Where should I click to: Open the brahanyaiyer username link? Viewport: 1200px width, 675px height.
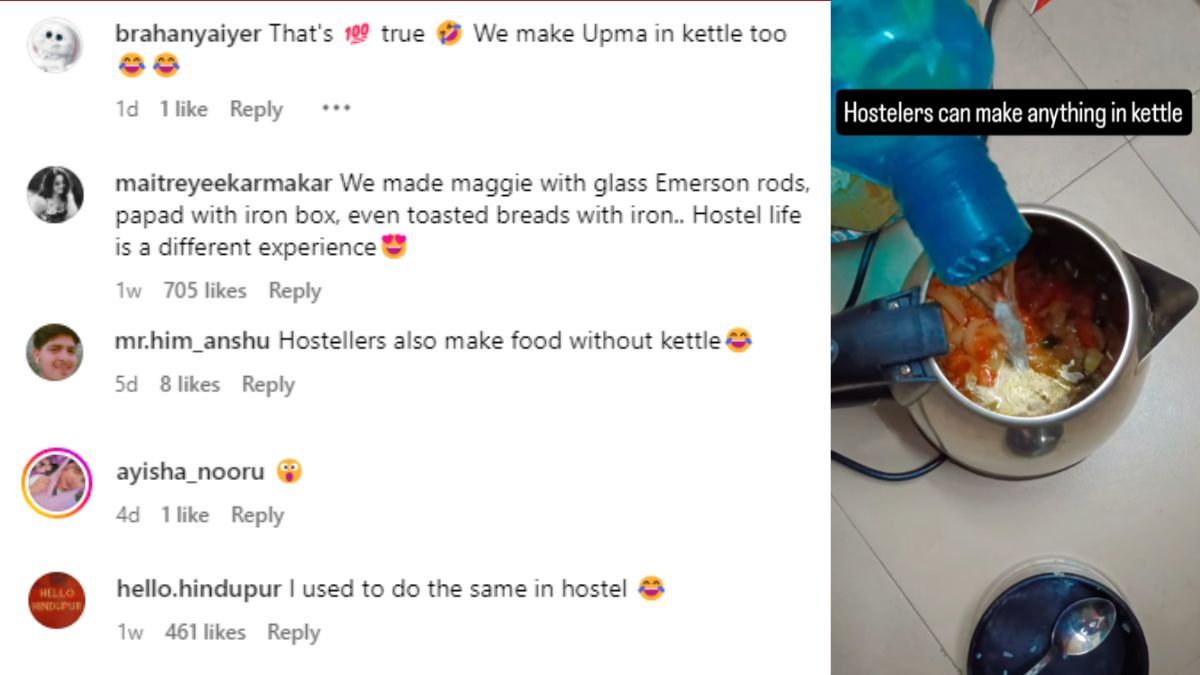190,34
